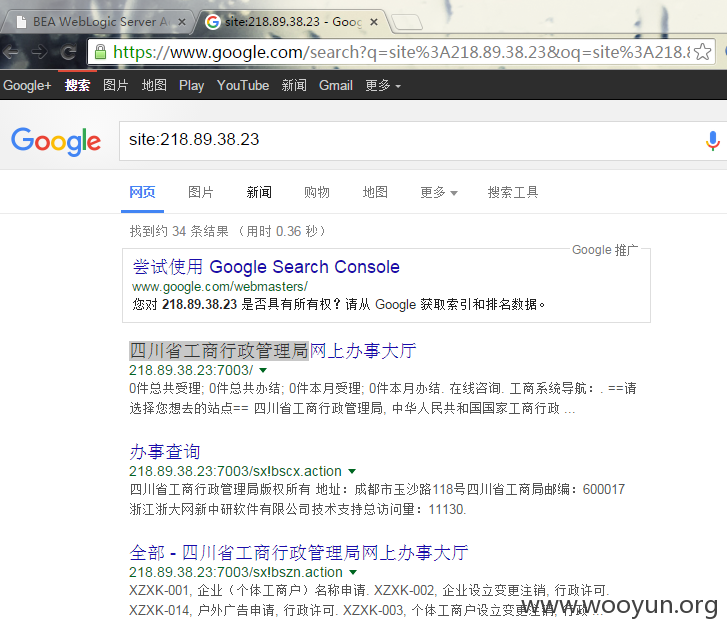Viewport: 727px width, 634px height.
Task: Expand 更多 dropdown under search box
Action: 439,192
